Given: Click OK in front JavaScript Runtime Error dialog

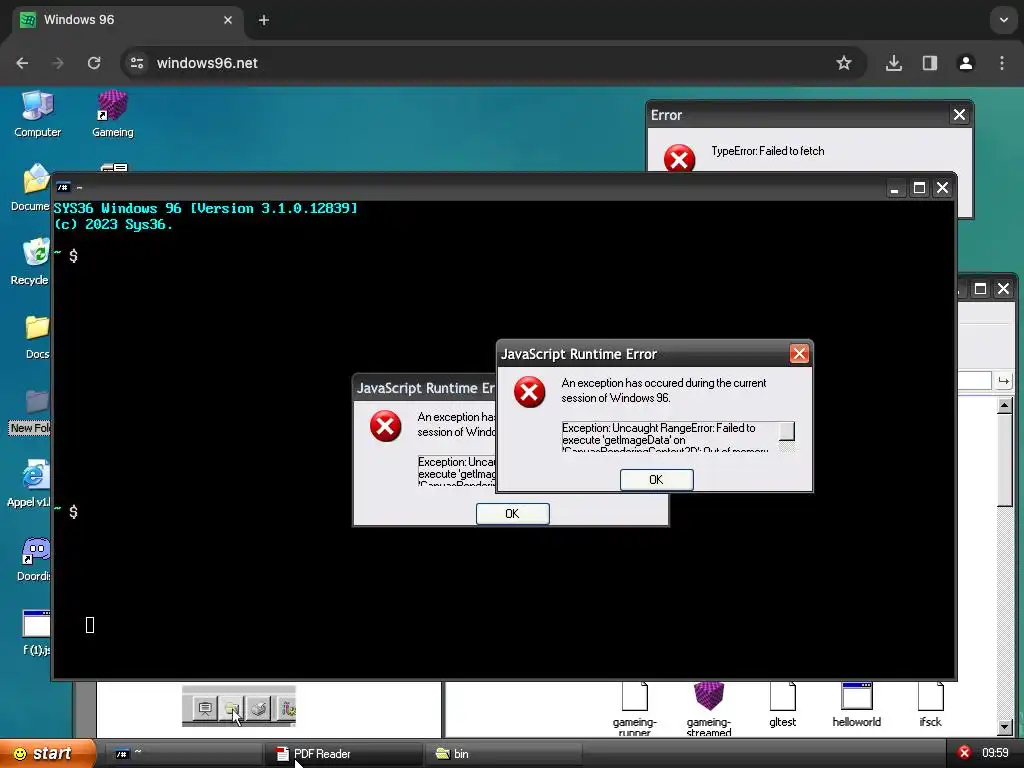Looking at the screenshot, I should click(x=656, y=480).
